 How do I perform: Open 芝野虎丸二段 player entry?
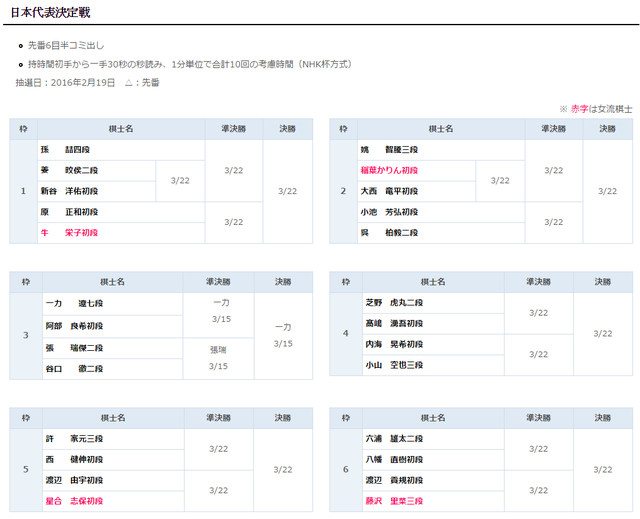click(394, 303)
